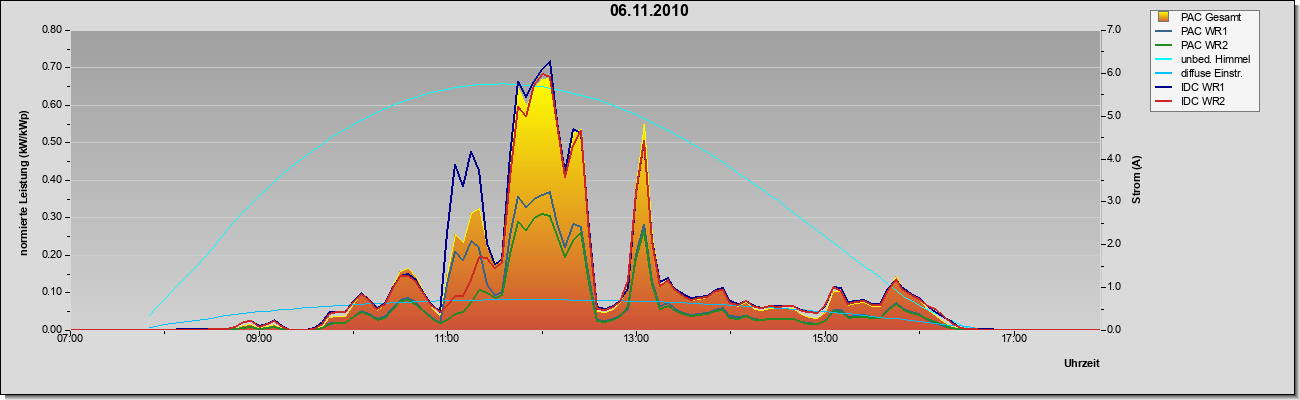Click the 09:00 time axis tick label

pyautogui.click(x=258, y=339)
